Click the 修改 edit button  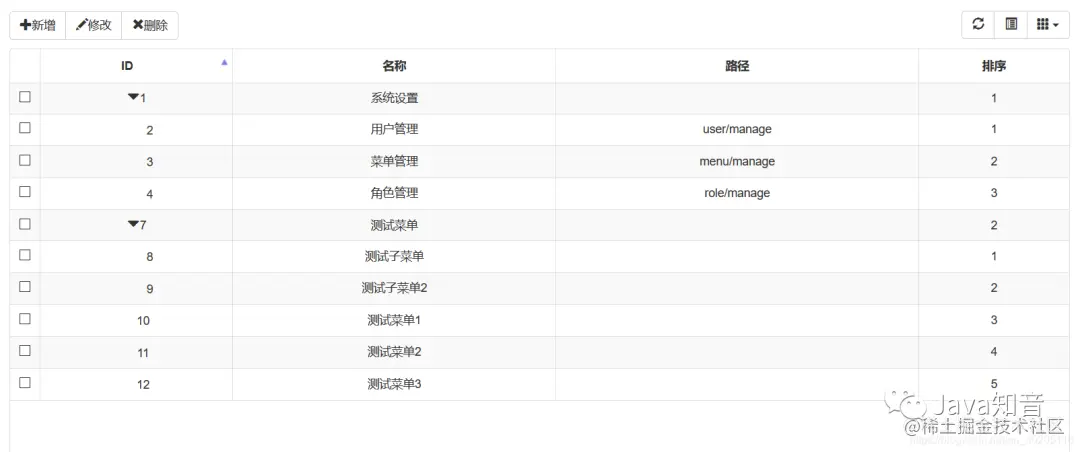tap(94, 25)
